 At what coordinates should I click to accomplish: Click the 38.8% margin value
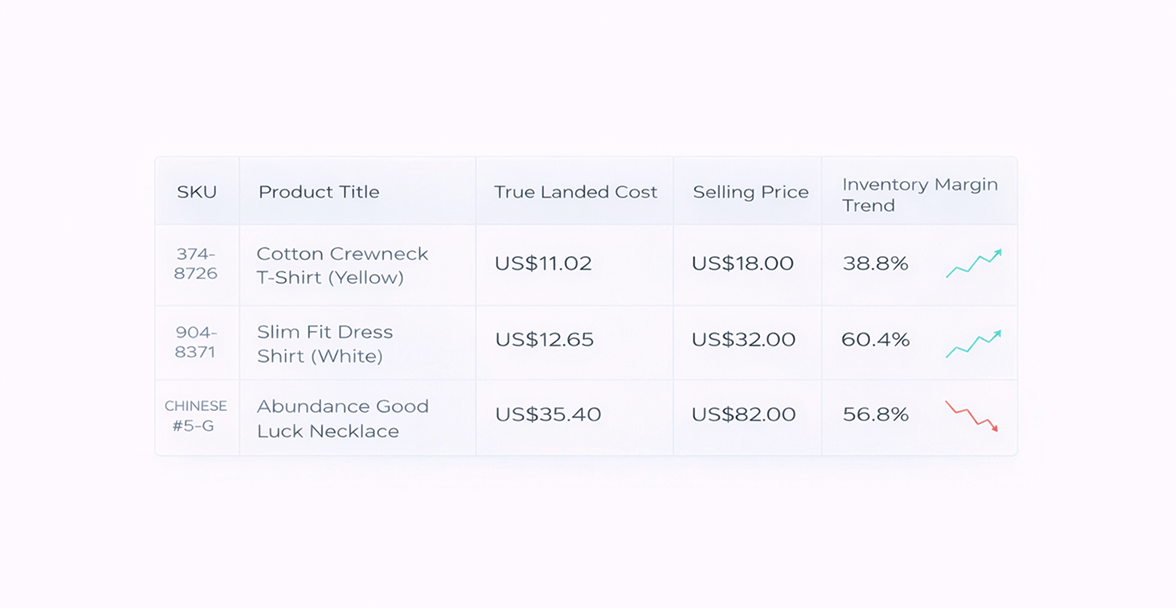[x=875, y=264]
